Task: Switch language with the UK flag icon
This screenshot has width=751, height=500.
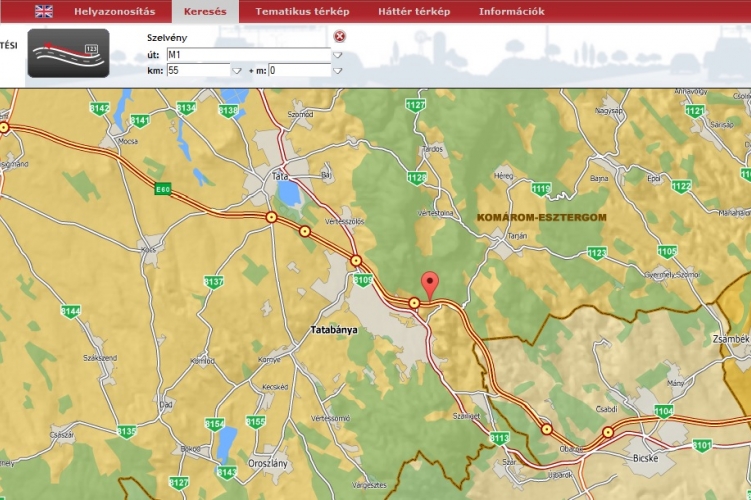Action: pyautogui.click(x=44, y=12)
